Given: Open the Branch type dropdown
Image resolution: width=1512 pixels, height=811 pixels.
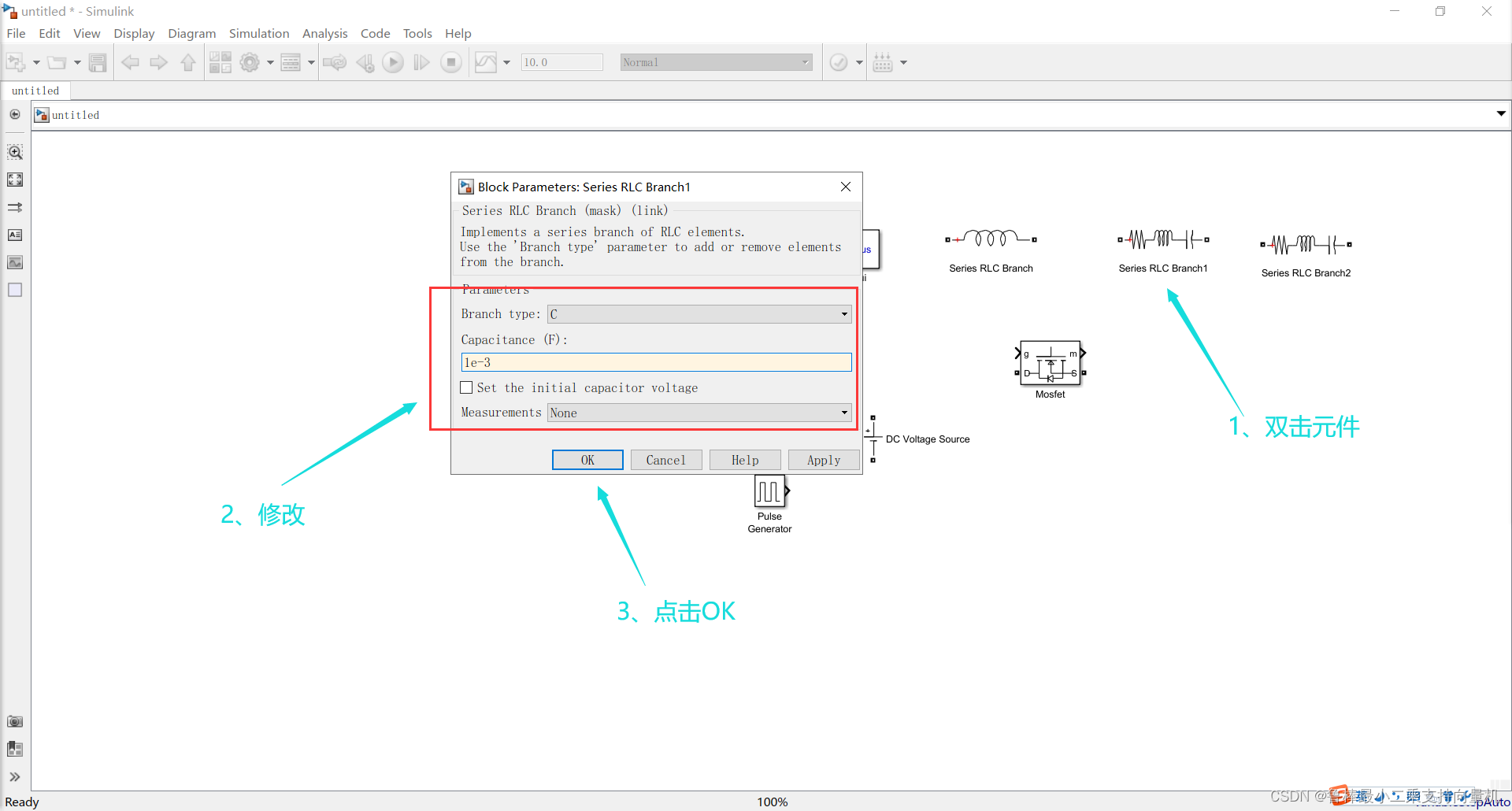Looking at the screenshot, I should click(699, 314).
